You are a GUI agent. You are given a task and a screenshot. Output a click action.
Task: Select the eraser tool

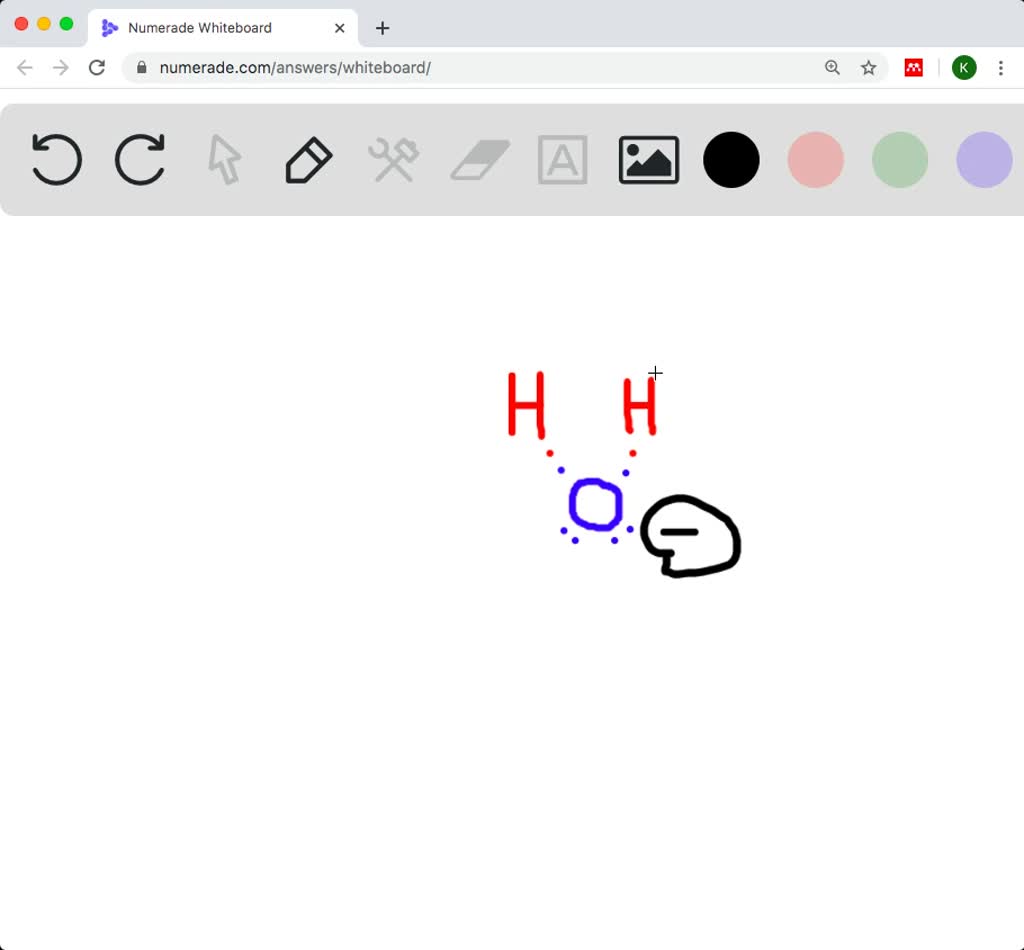coord(478,159)
